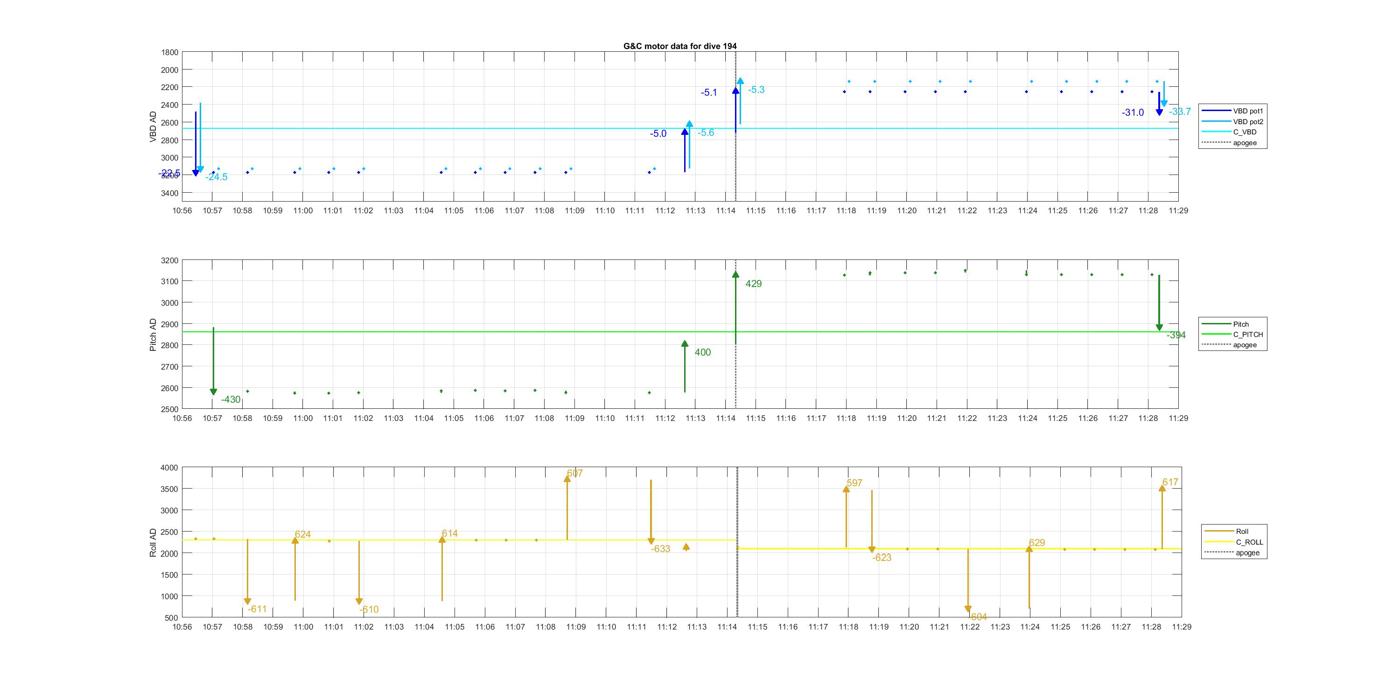Click the '-5.1' annotation in VBD plot
This screenshot has height=693, width=1400.
click(x=709, y=92)
